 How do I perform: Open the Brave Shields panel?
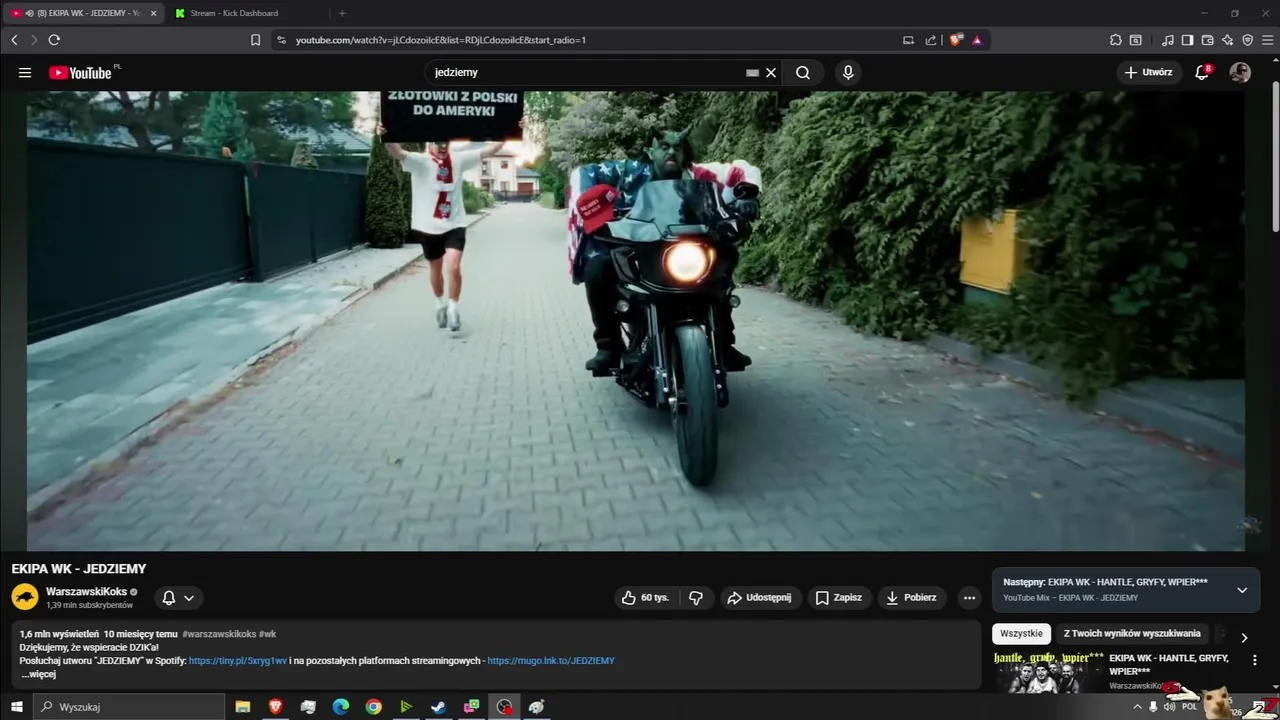click(956, 40)
